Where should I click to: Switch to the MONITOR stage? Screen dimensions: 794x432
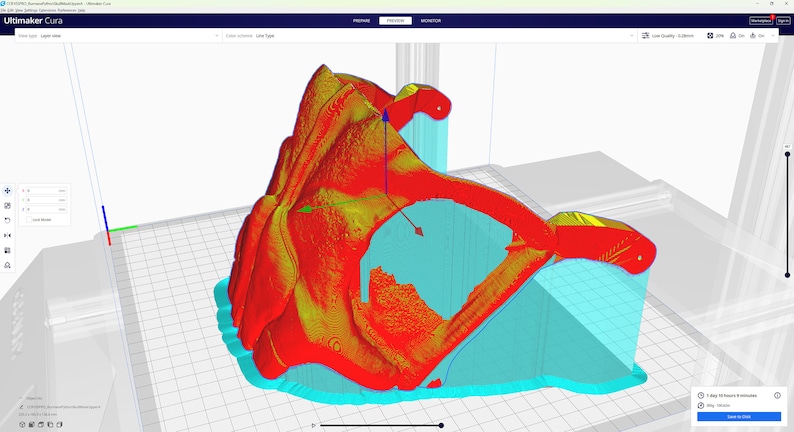click(431, 21)
